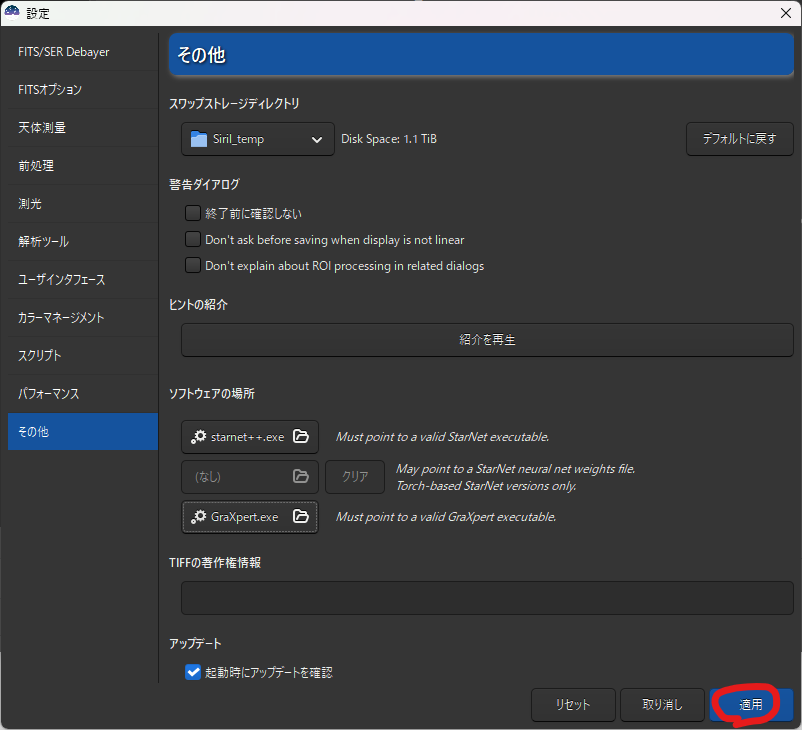Click the blue folder icon for Siril_temp
802x730 pixels.
199,139
